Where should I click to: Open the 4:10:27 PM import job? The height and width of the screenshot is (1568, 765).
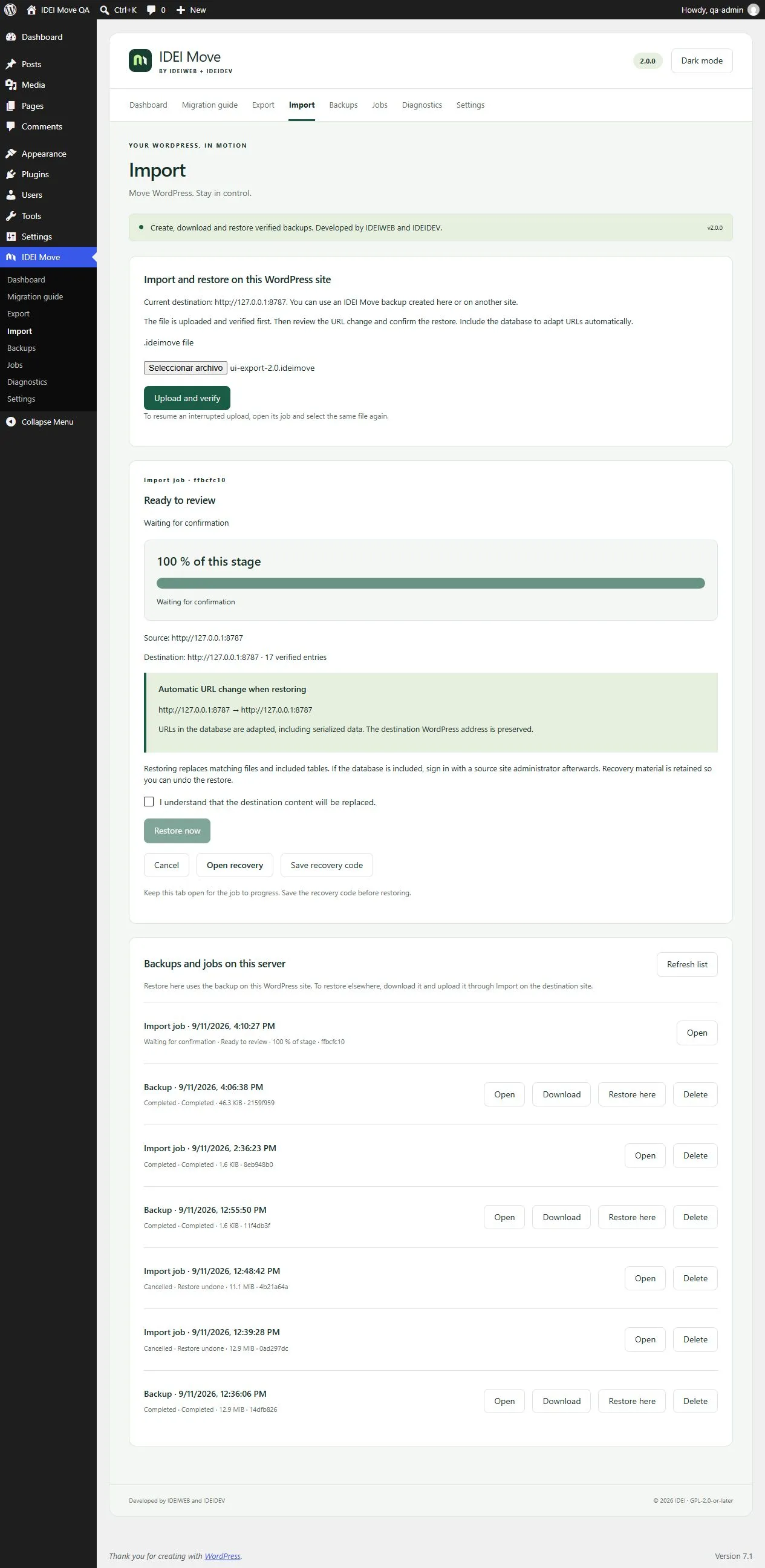click(697, 1033)
